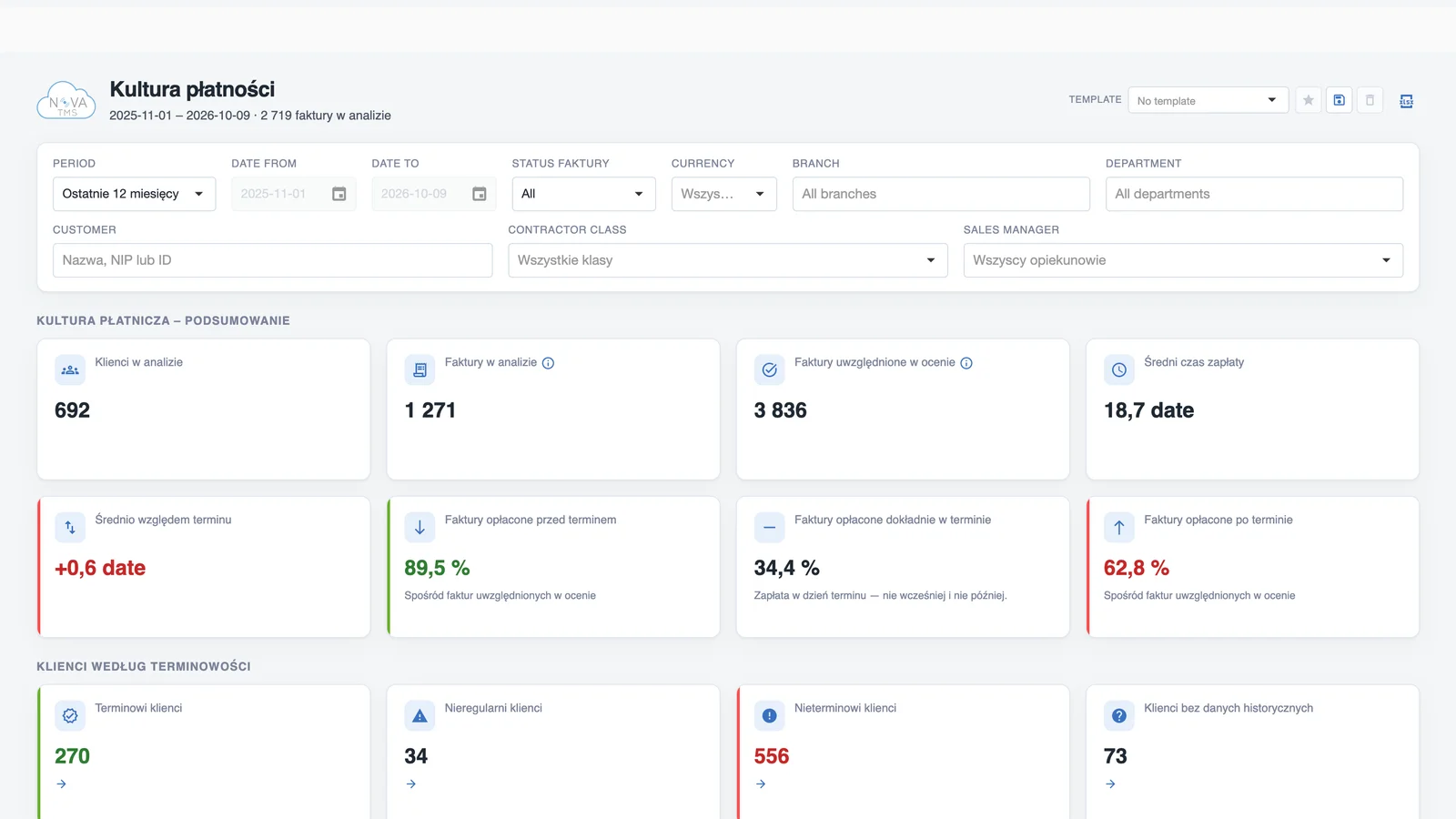
Task: Expand the Status faktury dropdown
Action: pyautogui.click(x=583, y=194)
